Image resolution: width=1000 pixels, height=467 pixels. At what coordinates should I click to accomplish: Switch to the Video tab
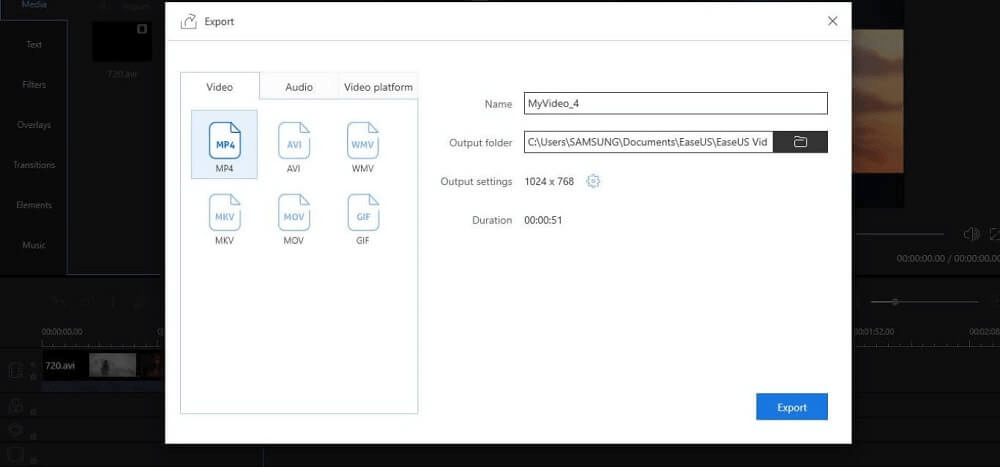[220, 87]
